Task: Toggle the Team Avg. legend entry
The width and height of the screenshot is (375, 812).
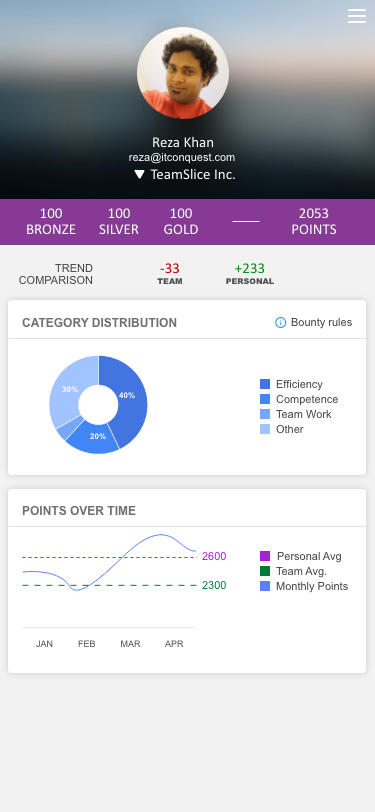Action: (x=293, y=571)
